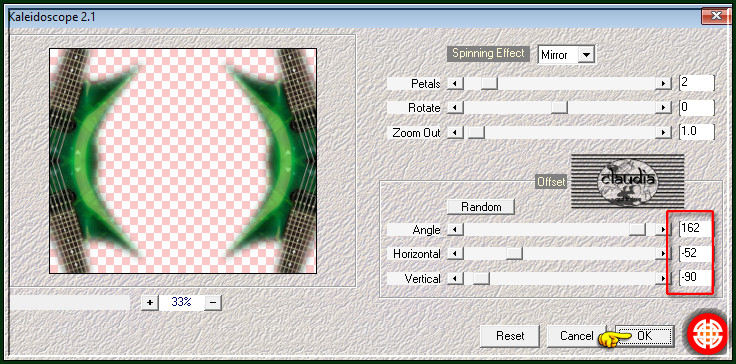Click the Petals left arrow button
Viewport: 736px width, 364px height.
[455, 84]
